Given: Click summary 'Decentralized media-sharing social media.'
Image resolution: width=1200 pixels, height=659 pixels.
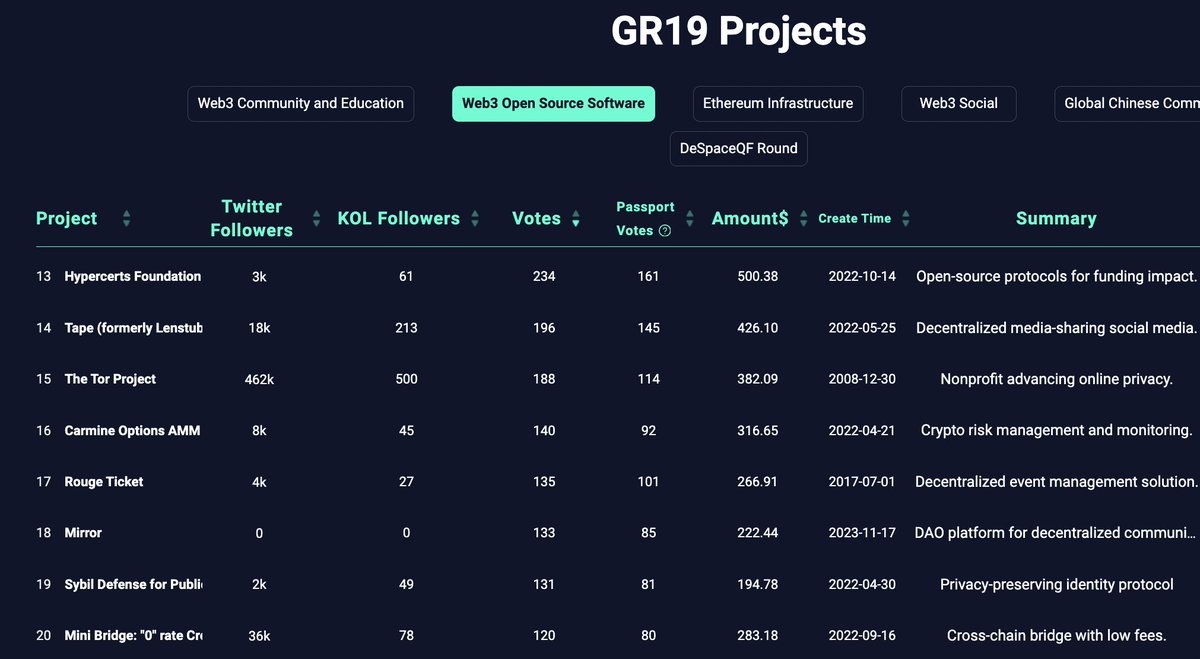Looking at the screenshot, I should pos(1057,328).
